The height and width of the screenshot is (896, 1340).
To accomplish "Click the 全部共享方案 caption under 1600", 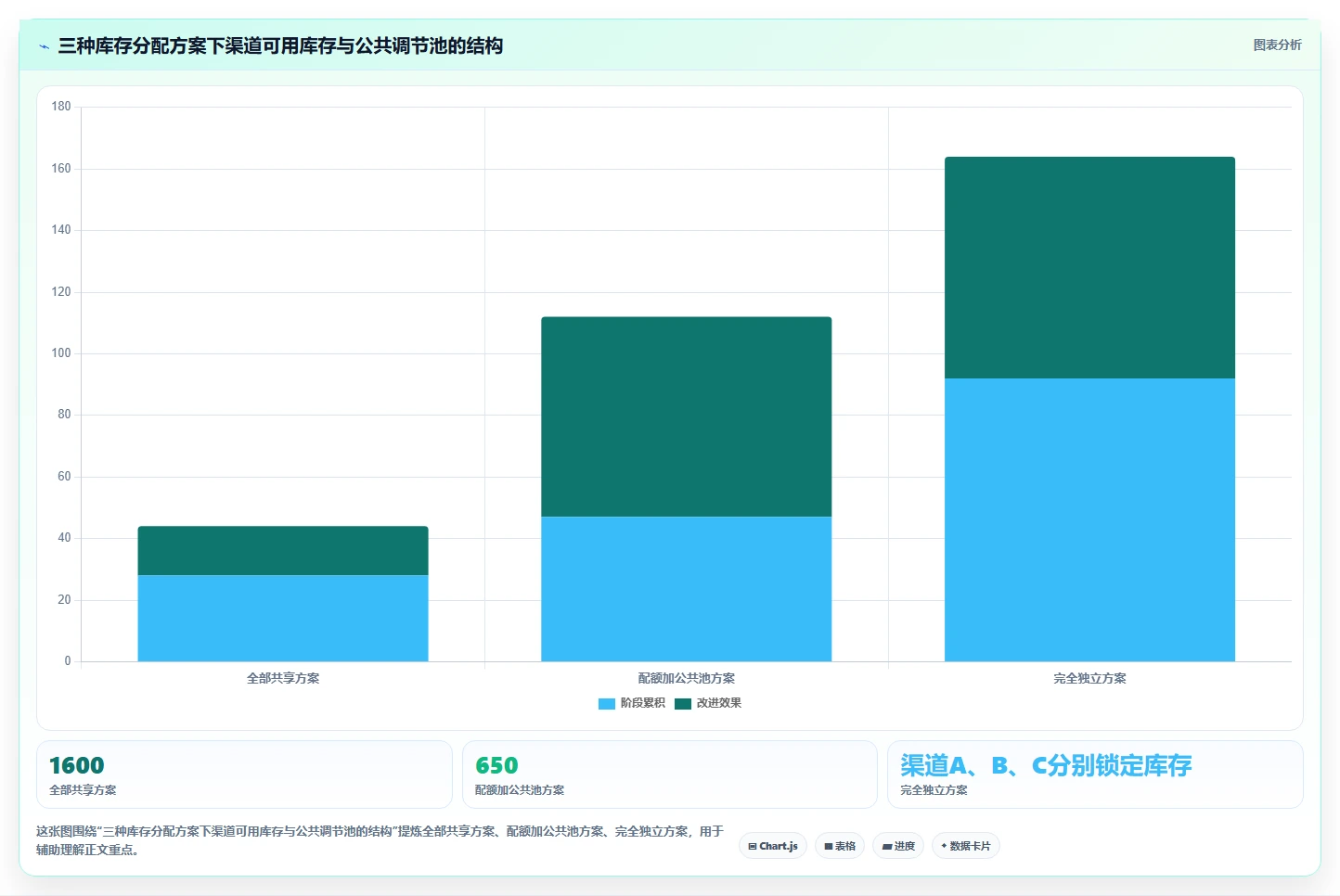I will click(83, 790).
